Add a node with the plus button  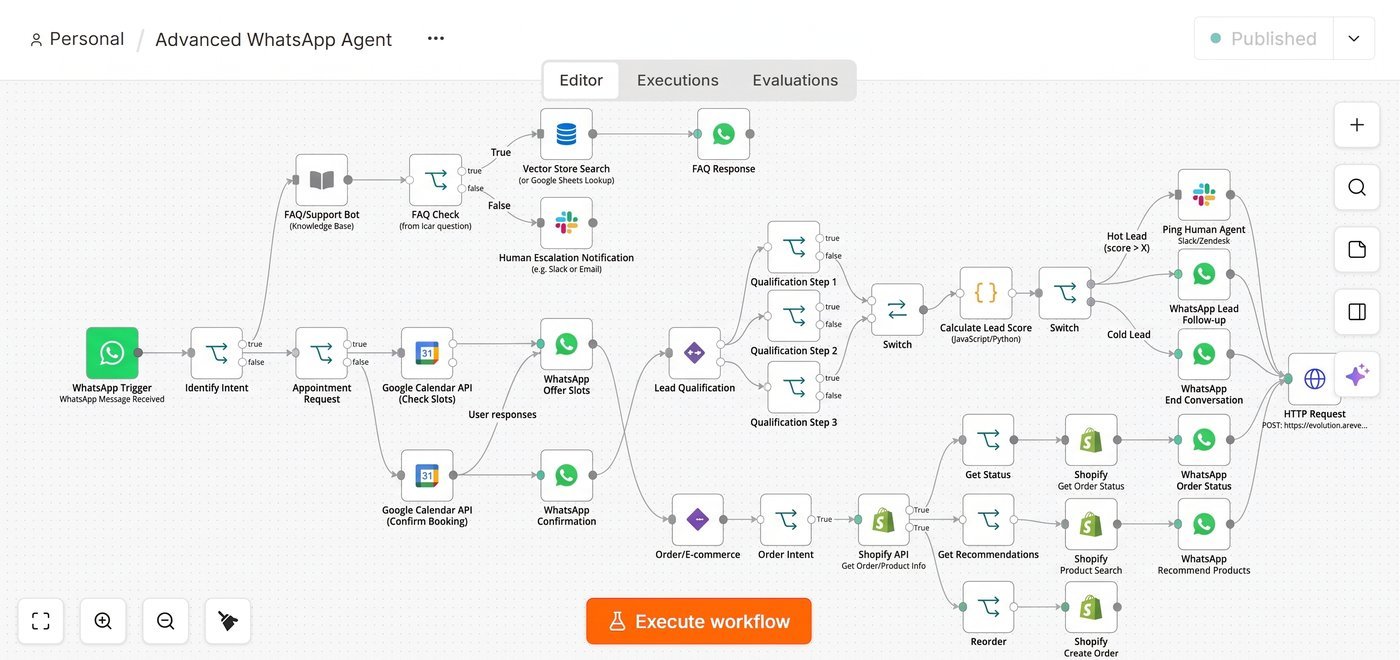[x=1357, y=125]
